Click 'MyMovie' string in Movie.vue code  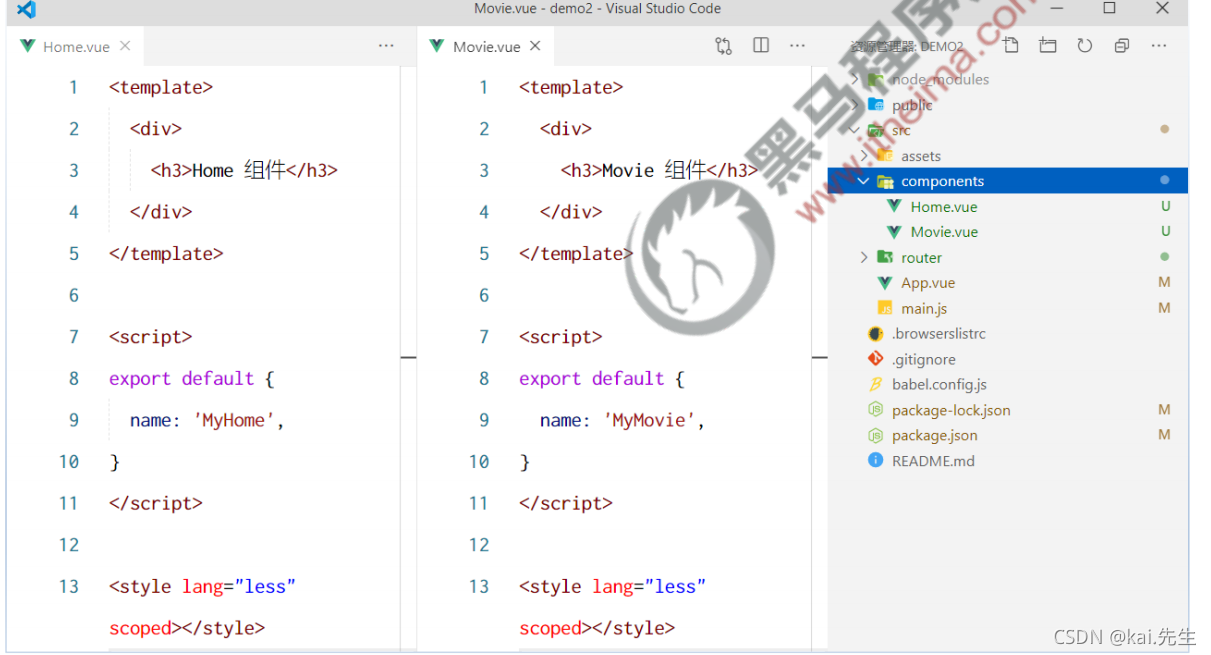[649, 420]
